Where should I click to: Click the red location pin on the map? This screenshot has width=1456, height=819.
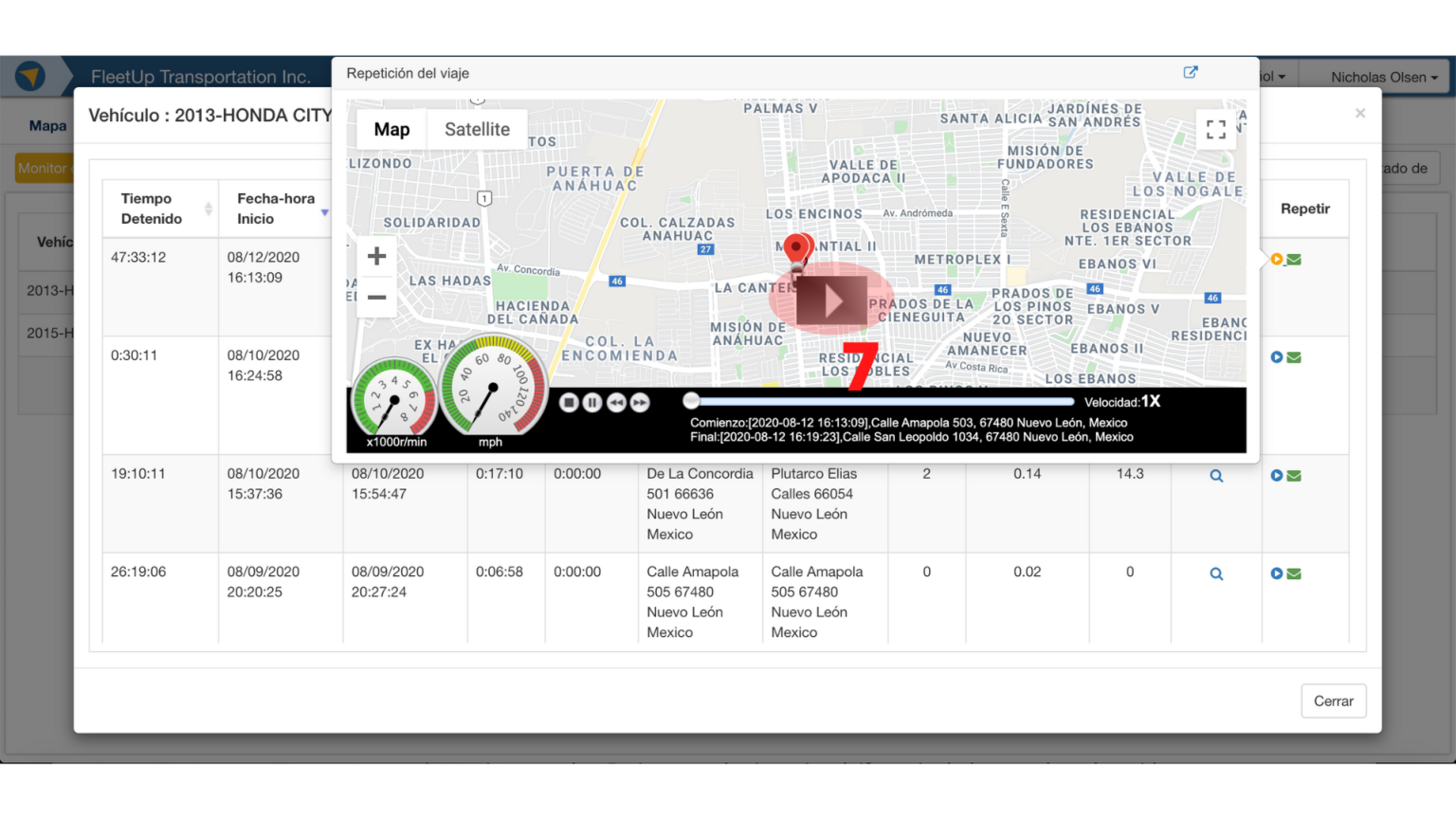[797, 249]
